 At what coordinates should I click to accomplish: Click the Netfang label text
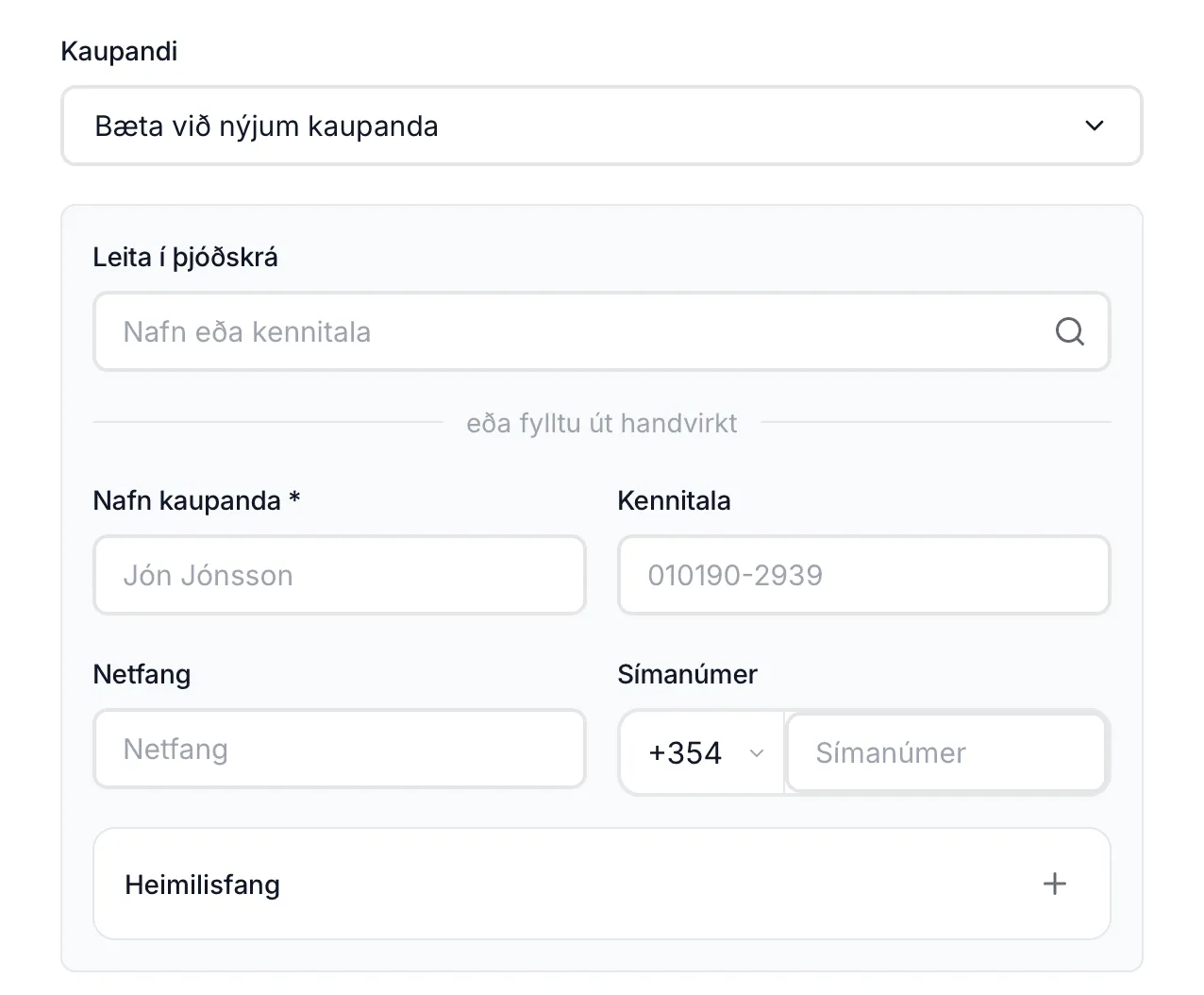point(142,675)
